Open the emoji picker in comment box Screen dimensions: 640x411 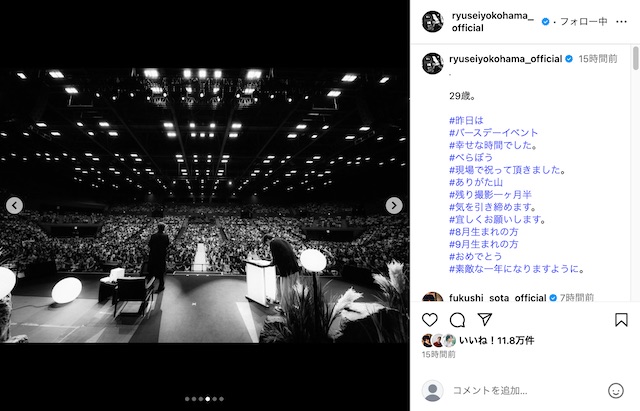(x=616, y=391)
